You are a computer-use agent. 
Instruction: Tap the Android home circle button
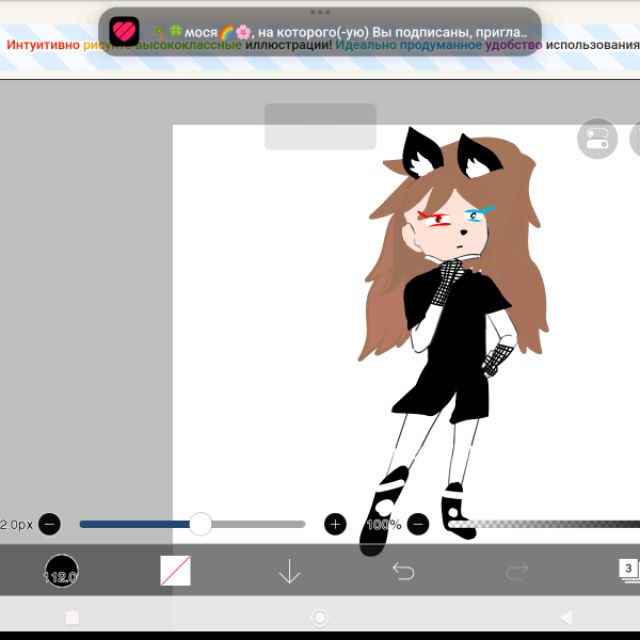click(320, 618)
